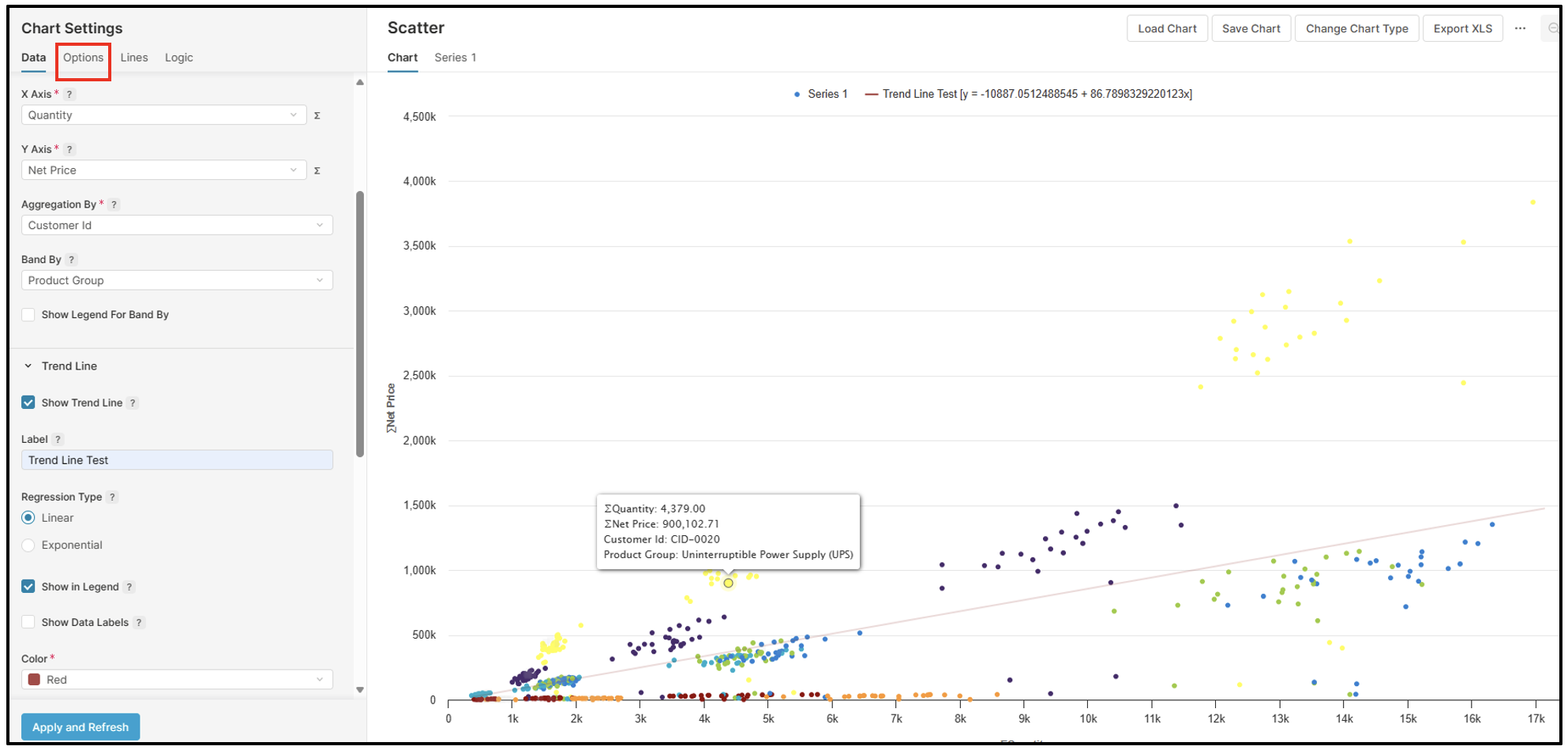Click the sigma icon next to X Axis

pyautogui.click(x=317, y=115)
